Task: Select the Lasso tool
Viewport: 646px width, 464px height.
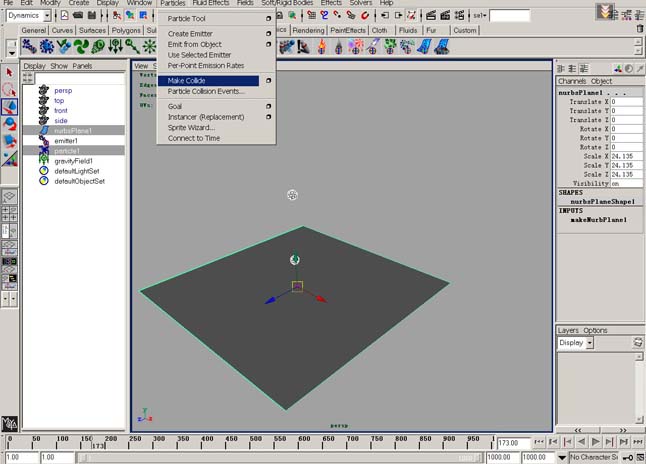Action: (9, 89)
